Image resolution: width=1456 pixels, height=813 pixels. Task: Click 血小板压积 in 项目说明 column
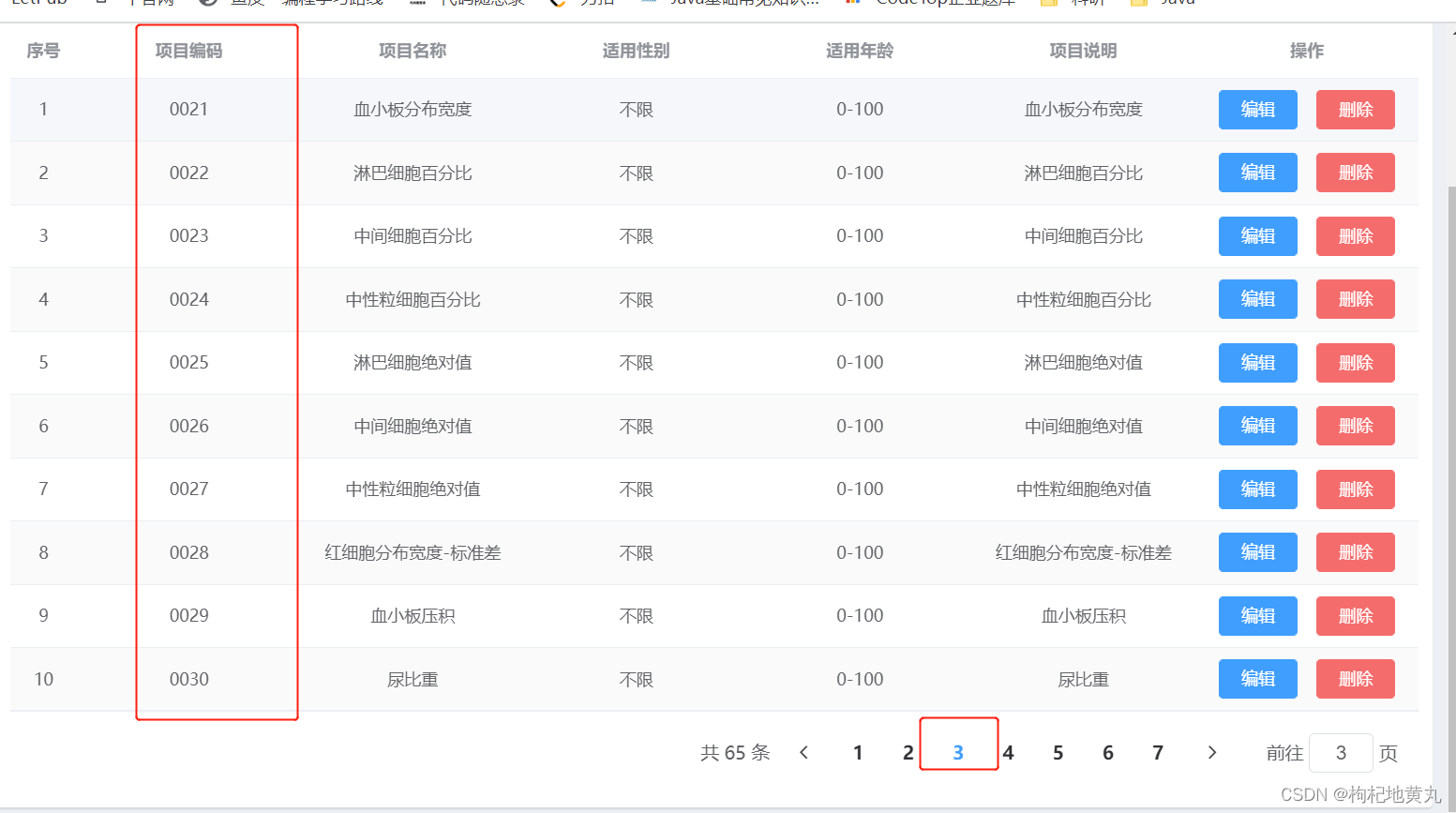point(1083,616)
